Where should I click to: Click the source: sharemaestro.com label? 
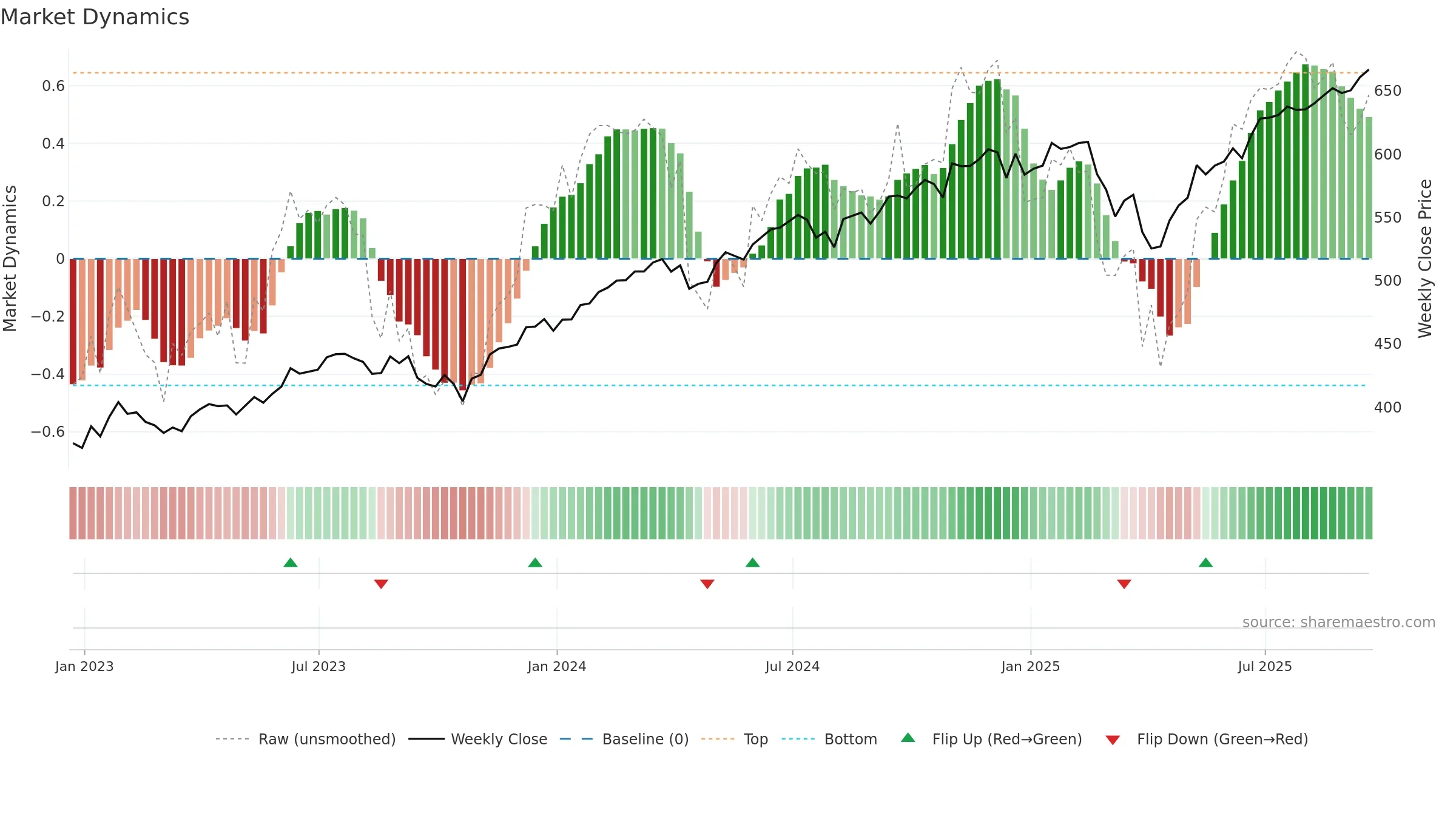click(x=1339, y=622)
